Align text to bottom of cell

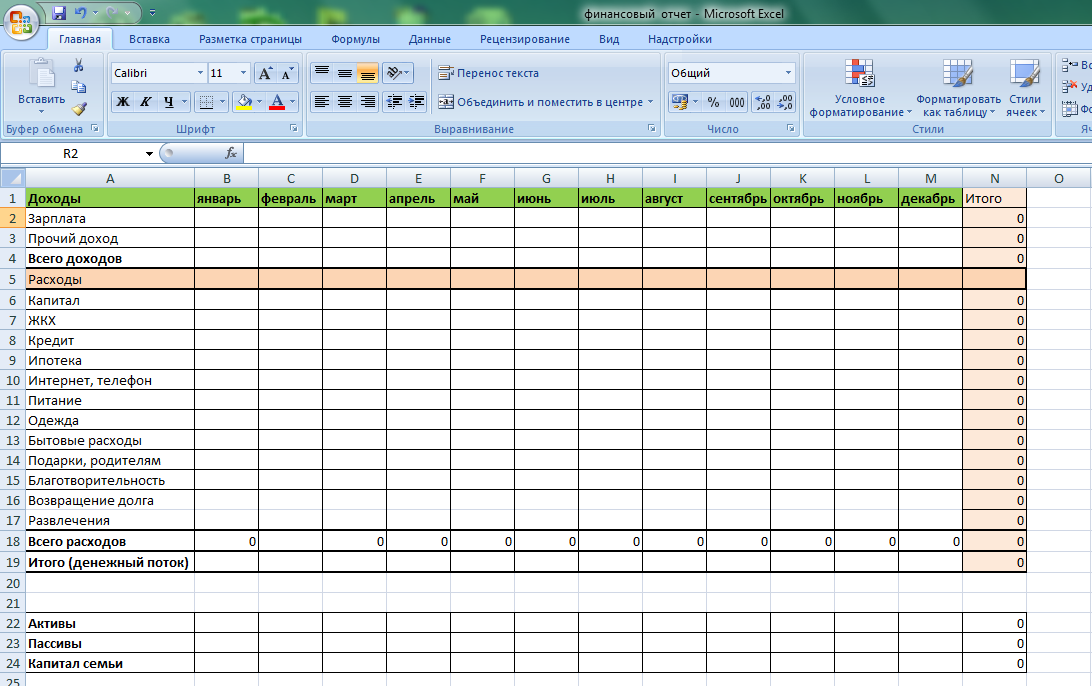pyautogui.click(x=368, y=72)
